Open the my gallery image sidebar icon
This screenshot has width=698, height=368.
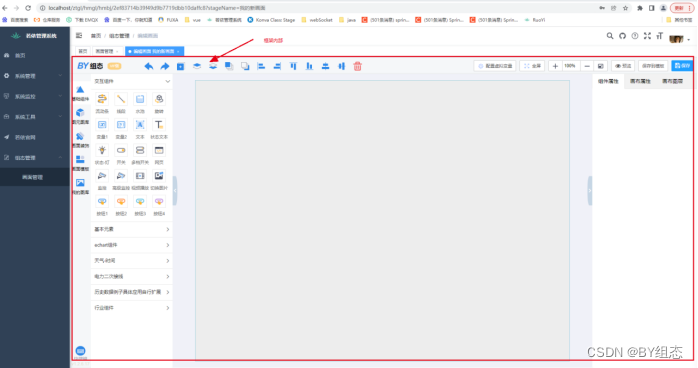[80, 183]
